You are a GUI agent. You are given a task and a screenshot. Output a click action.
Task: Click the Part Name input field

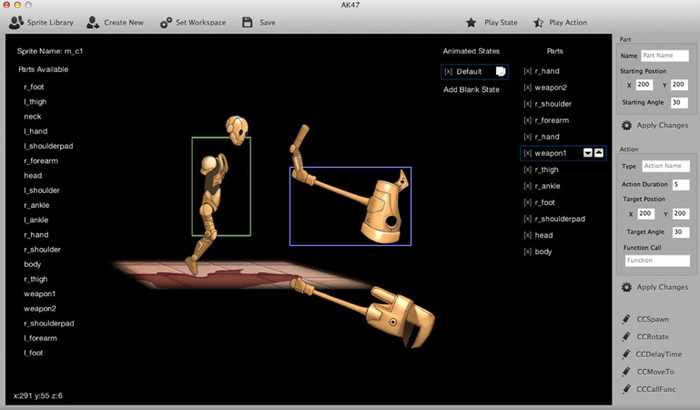[665, 55]
